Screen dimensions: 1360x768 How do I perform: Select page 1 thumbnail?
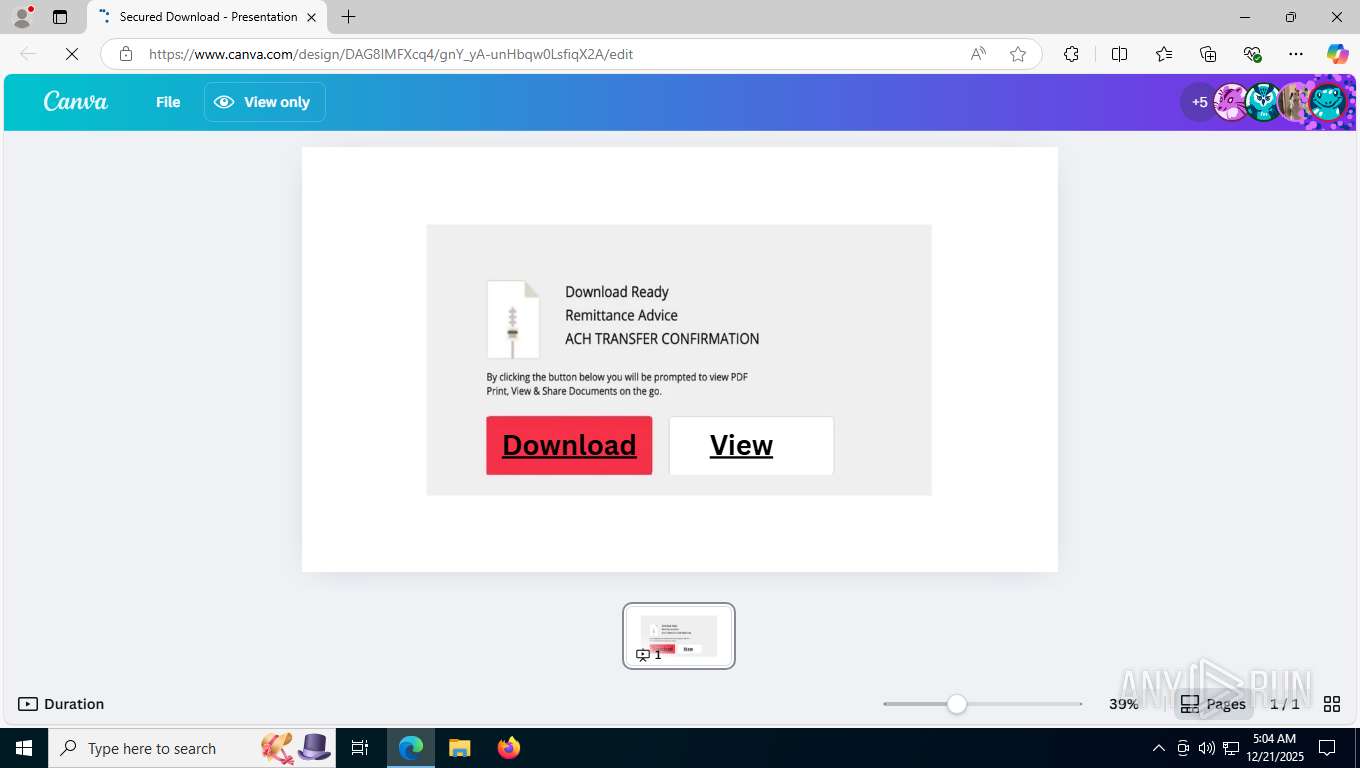tap(679, 636)
